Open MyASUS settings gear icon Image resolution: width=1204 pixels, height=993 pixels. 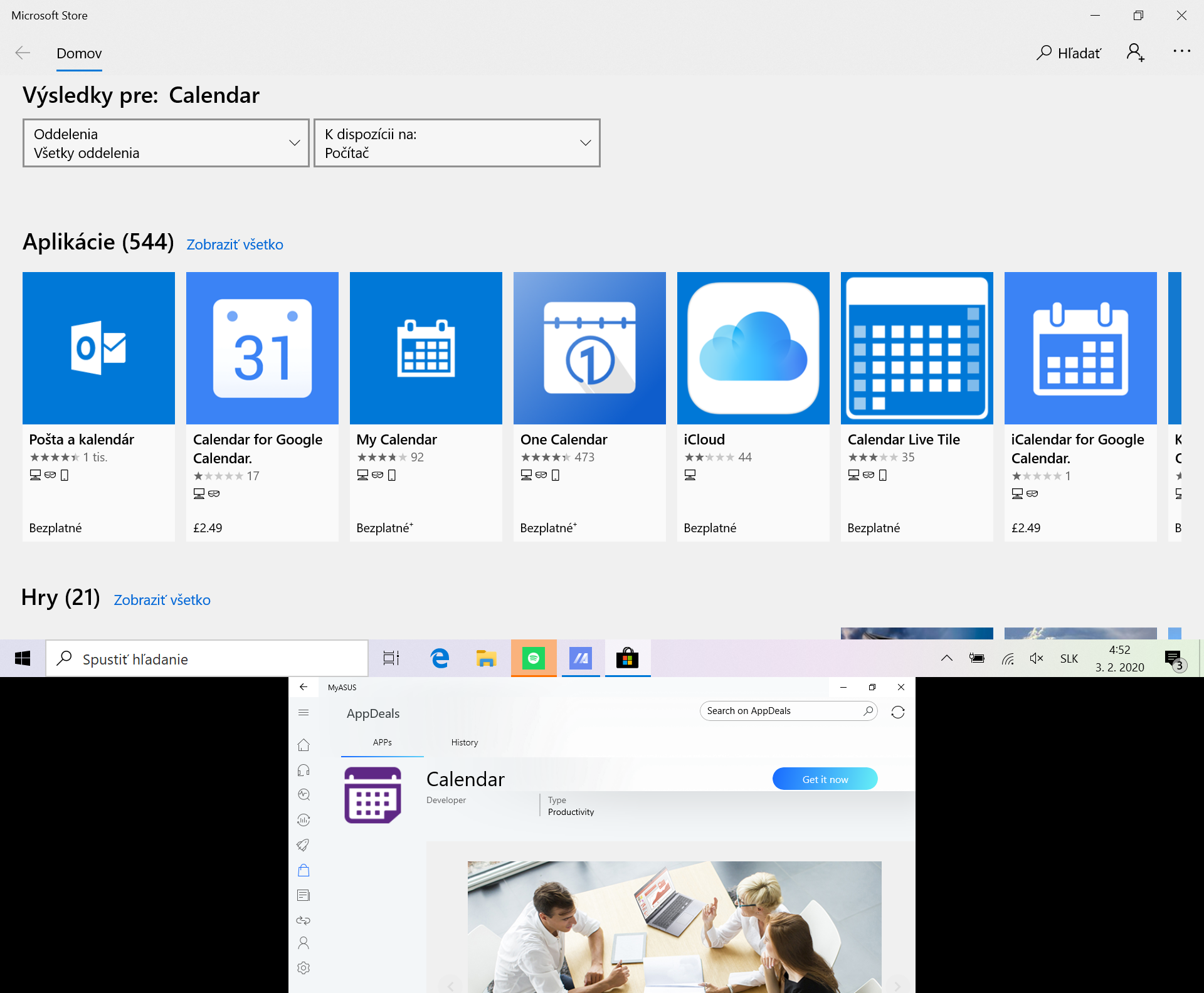click(x=304, y=968)
